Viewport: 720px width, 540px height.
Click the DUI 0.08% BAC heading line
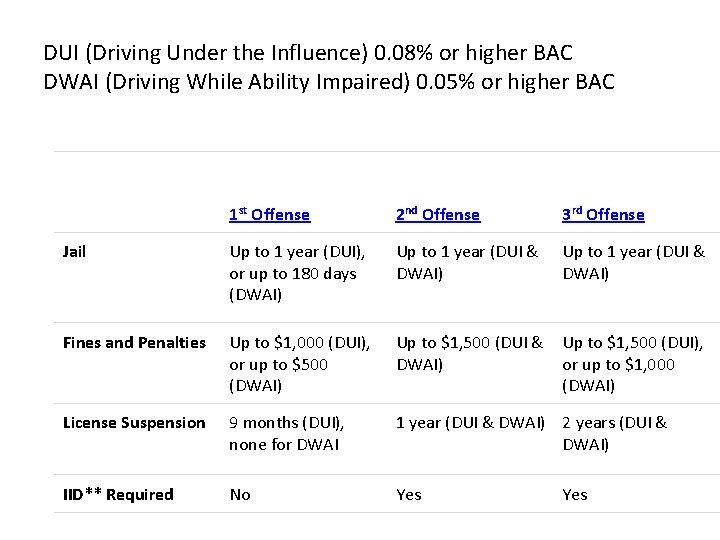point(308,50)
